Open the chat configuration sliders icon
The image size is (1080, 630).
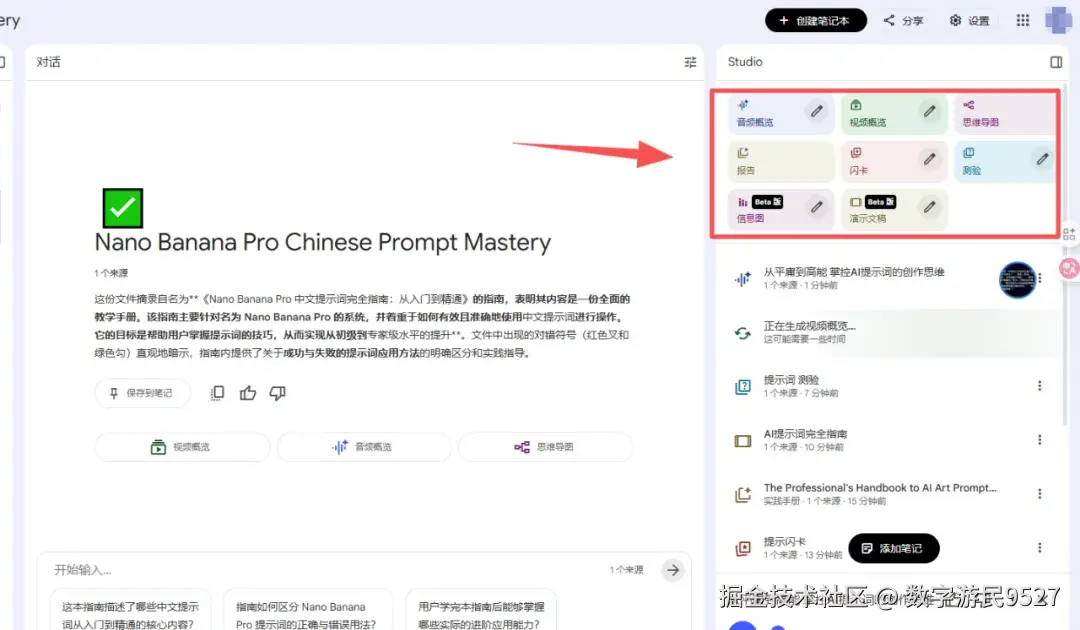(x=690, y=61)
